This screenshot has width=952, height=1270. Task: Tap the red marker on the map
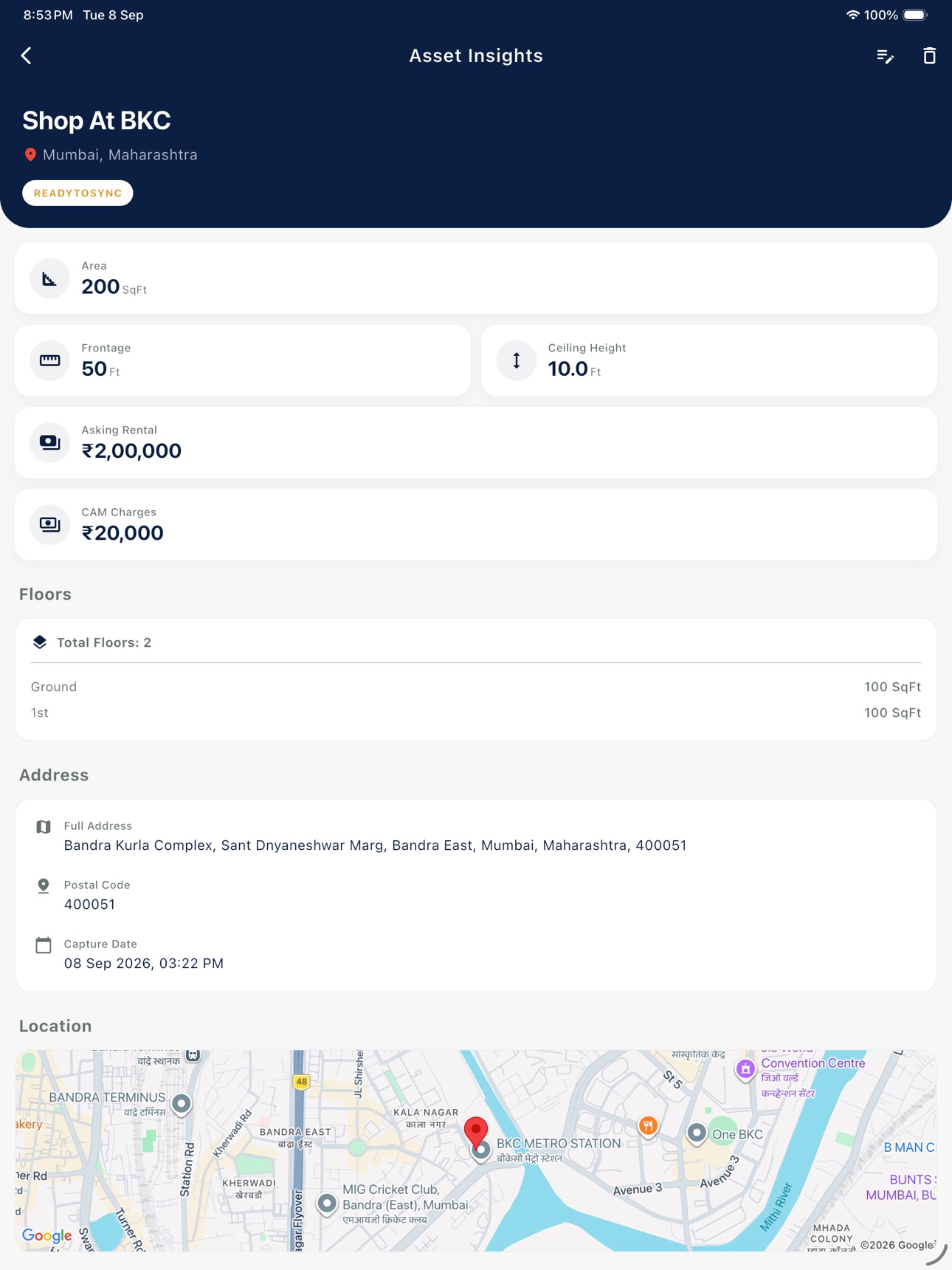(476, 1133)
